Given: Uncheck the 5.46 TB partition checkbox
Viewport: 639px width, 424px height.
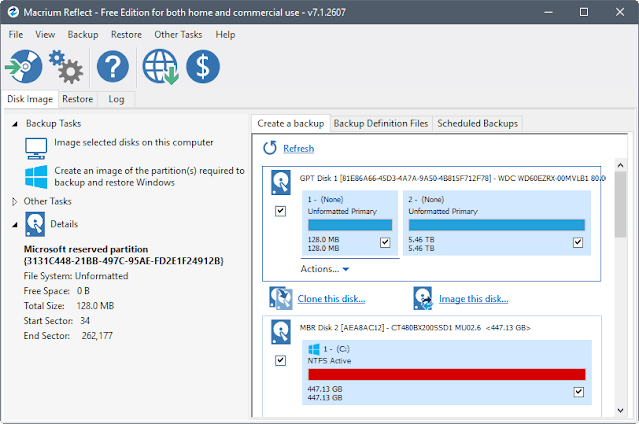Looking at the screenshot, I should tap(578, 242).
